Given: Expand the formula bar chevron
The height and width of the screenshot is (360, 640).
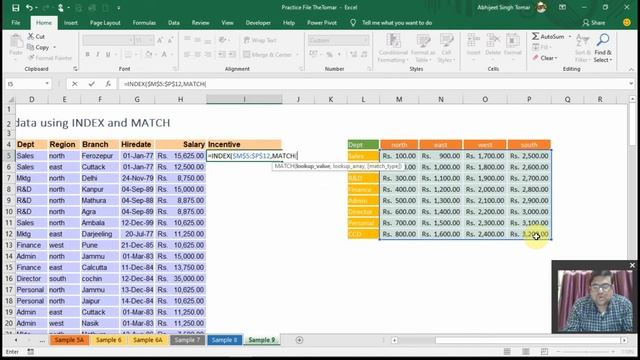Looking at the screenshot, I should (631, 84).
